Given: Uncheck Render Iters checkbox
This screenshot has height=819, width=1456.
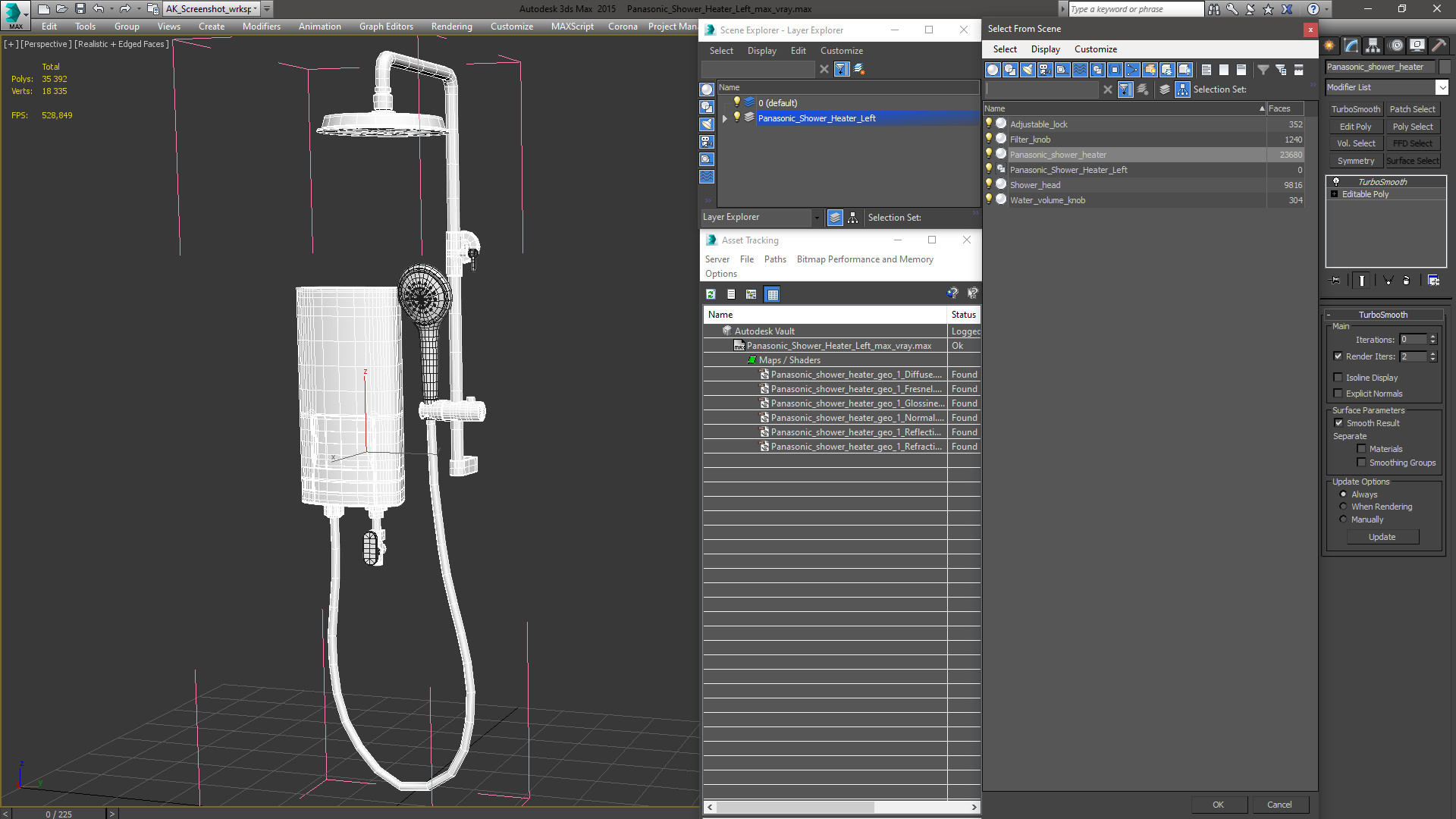Looking at the screenshot, I should [x=1338, y=356].
